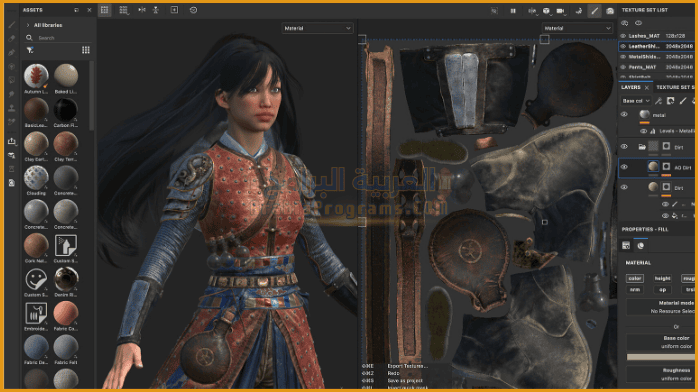Toggle the Assets grid button in top toolbar
The height and width of the screenshot is (392, 698).
pos(104,10)
